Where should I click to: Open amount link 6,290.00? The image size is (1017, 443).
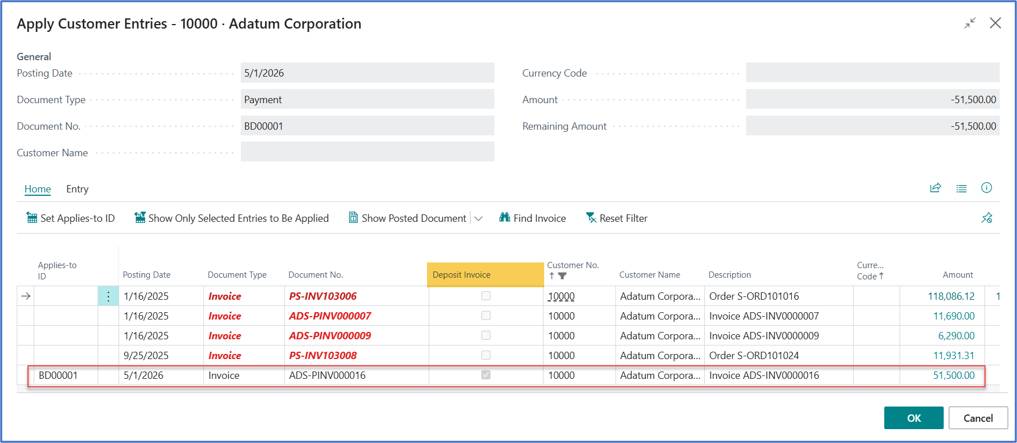(956, 336)
